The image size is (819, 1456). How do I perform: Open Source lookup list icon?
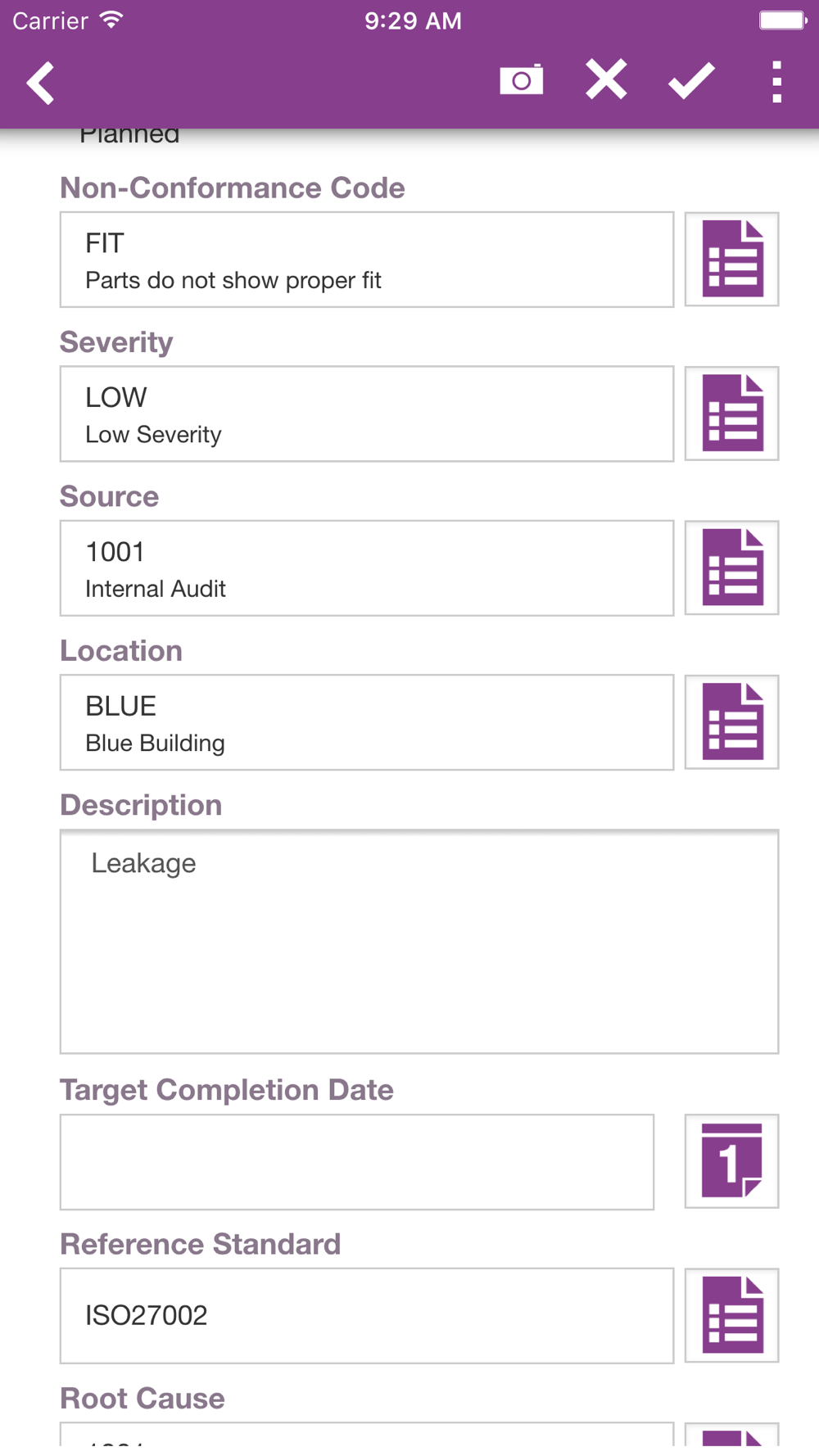[x=731, y=567]
